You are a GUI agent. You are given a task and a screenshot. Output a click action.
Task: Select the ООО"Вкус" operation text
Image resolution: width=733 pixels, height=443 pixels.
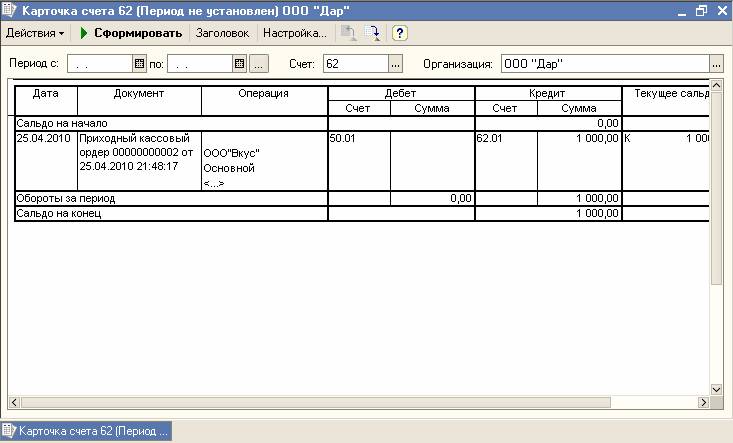(231, 153)
